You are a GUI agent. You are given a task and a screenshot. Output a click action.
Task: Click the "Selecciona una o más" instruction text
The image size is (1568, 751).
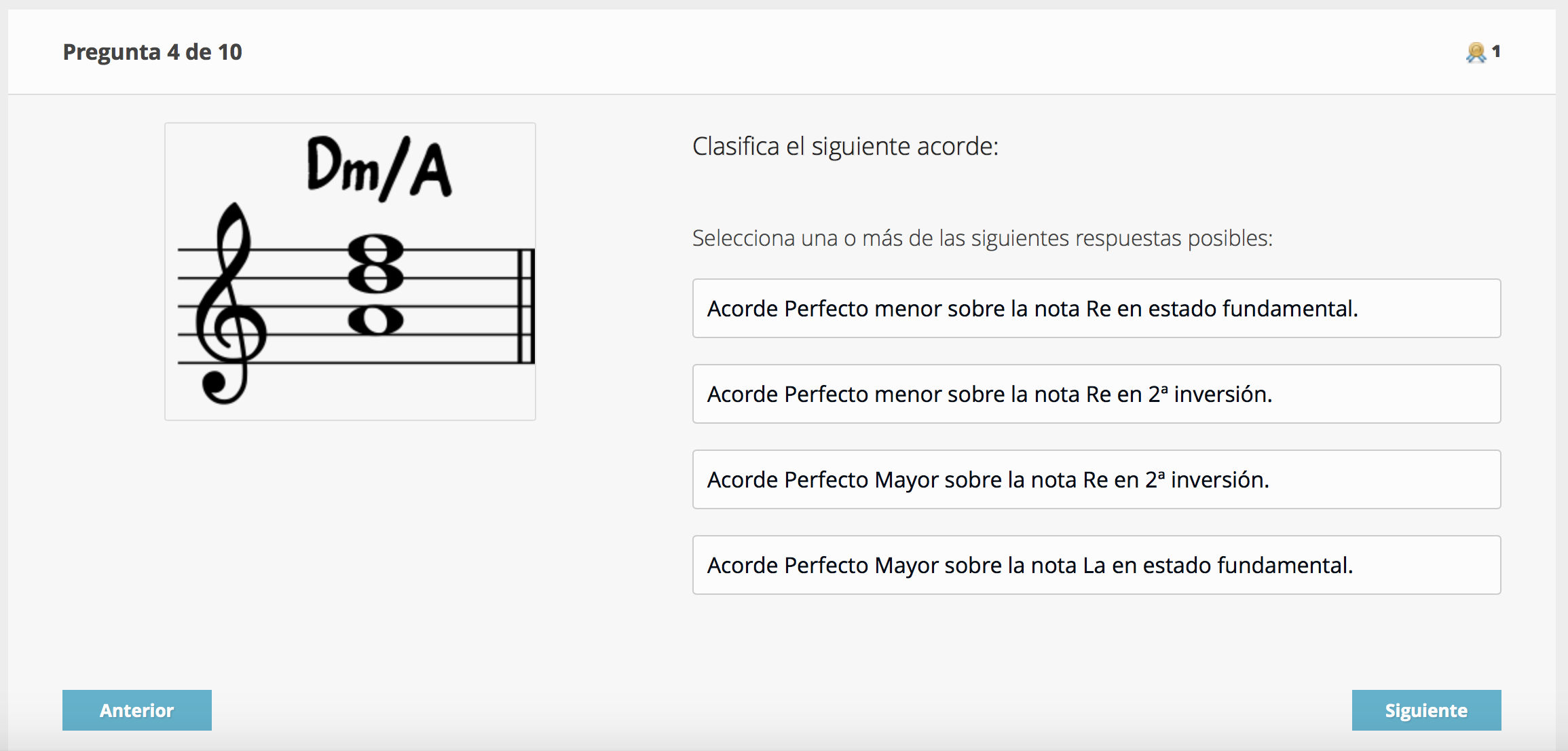(982, 238)
